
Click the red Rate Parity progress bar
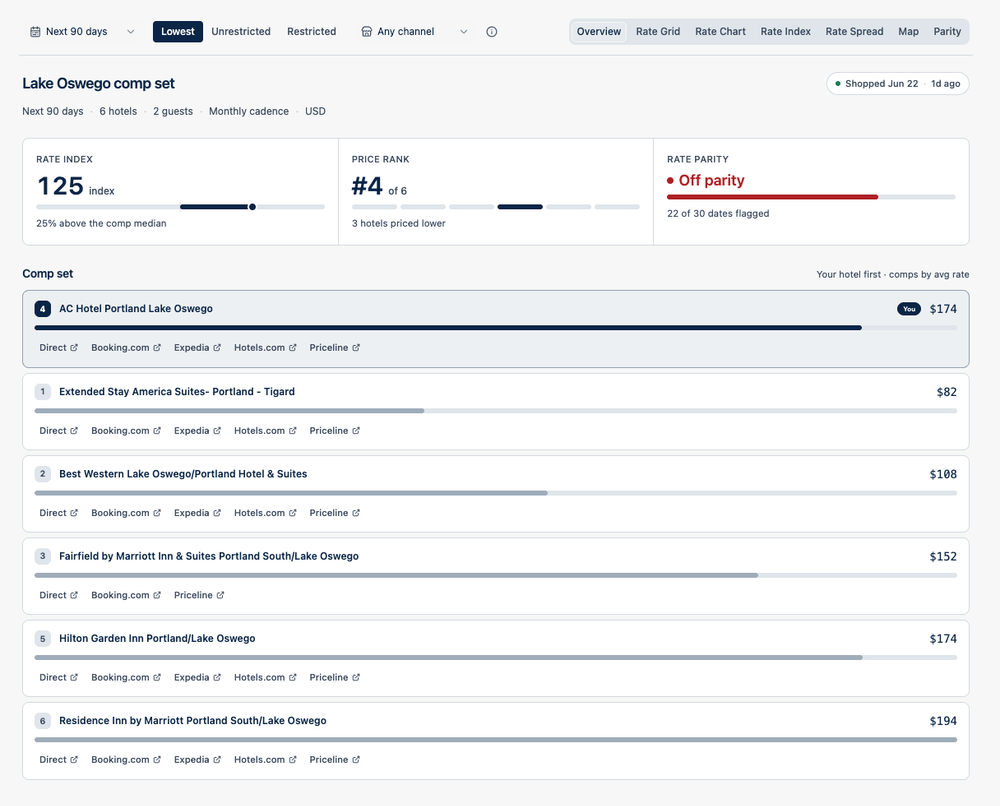772,197
